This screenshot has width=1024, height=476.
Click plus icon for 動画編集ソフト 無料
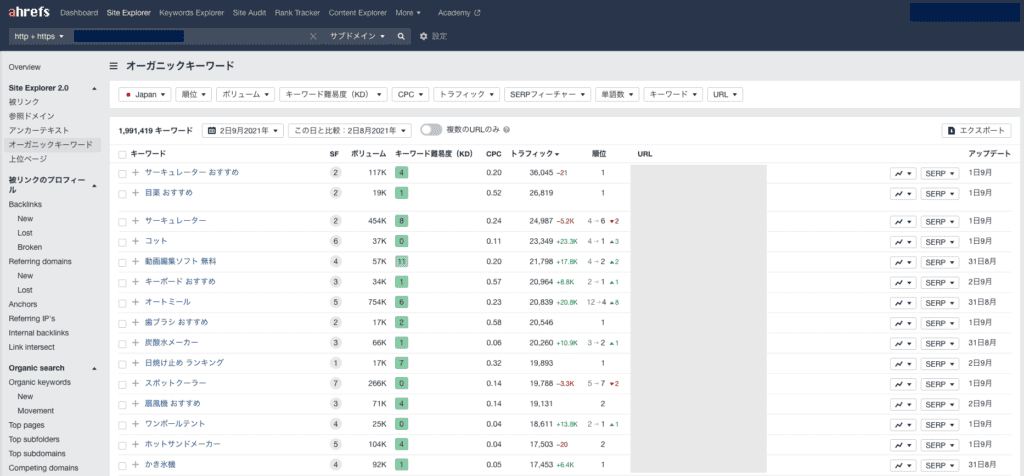click(x=135, y=262)
